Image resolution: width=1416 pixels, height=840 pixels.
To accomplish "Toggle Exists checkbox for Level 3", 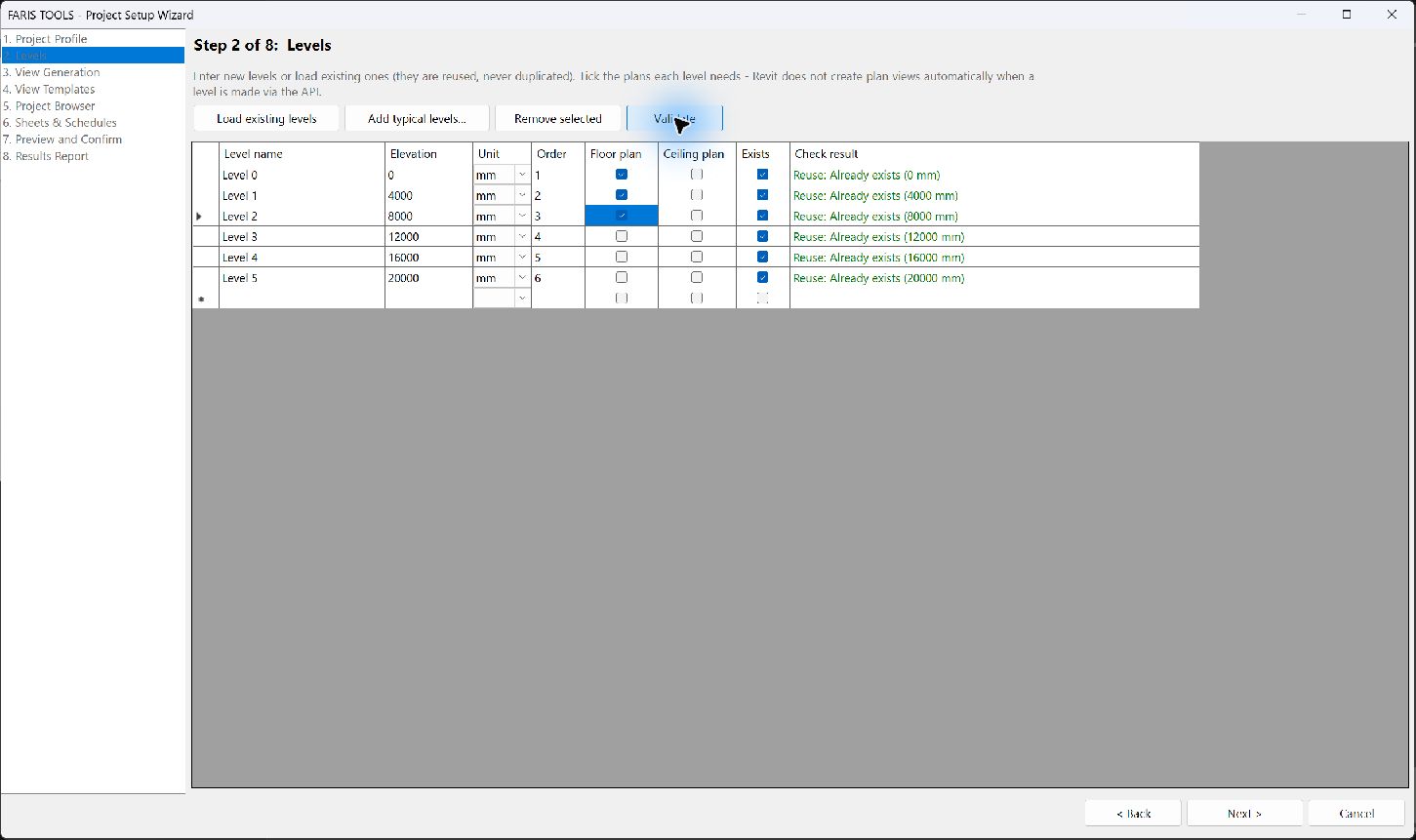I will (762, 236).
